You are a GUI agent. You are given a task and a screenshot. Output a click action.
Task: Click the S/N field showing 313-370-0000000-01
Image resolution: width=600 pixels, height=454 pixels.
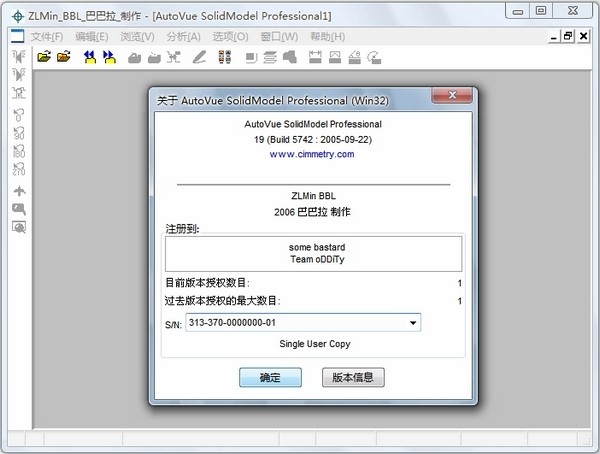[303, 323]
